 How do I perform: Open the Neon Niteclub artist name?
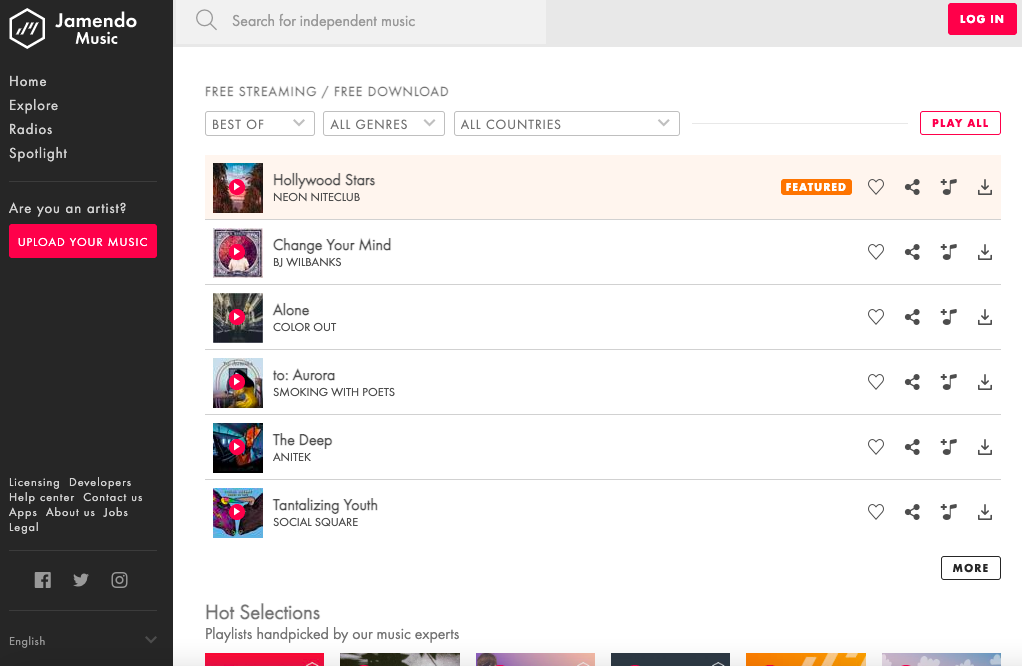click(x=316, y=197)
